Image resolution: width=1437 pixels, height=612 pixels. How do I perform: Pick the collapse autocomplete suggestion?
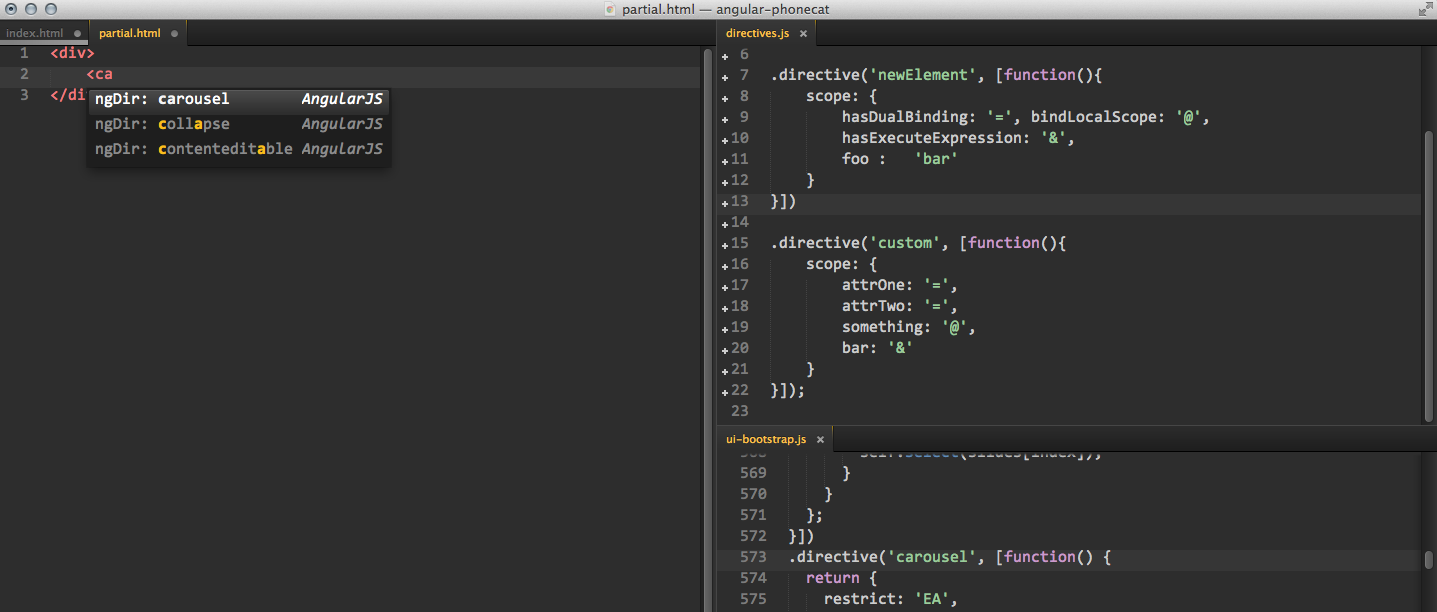click(x=238, y=124)
